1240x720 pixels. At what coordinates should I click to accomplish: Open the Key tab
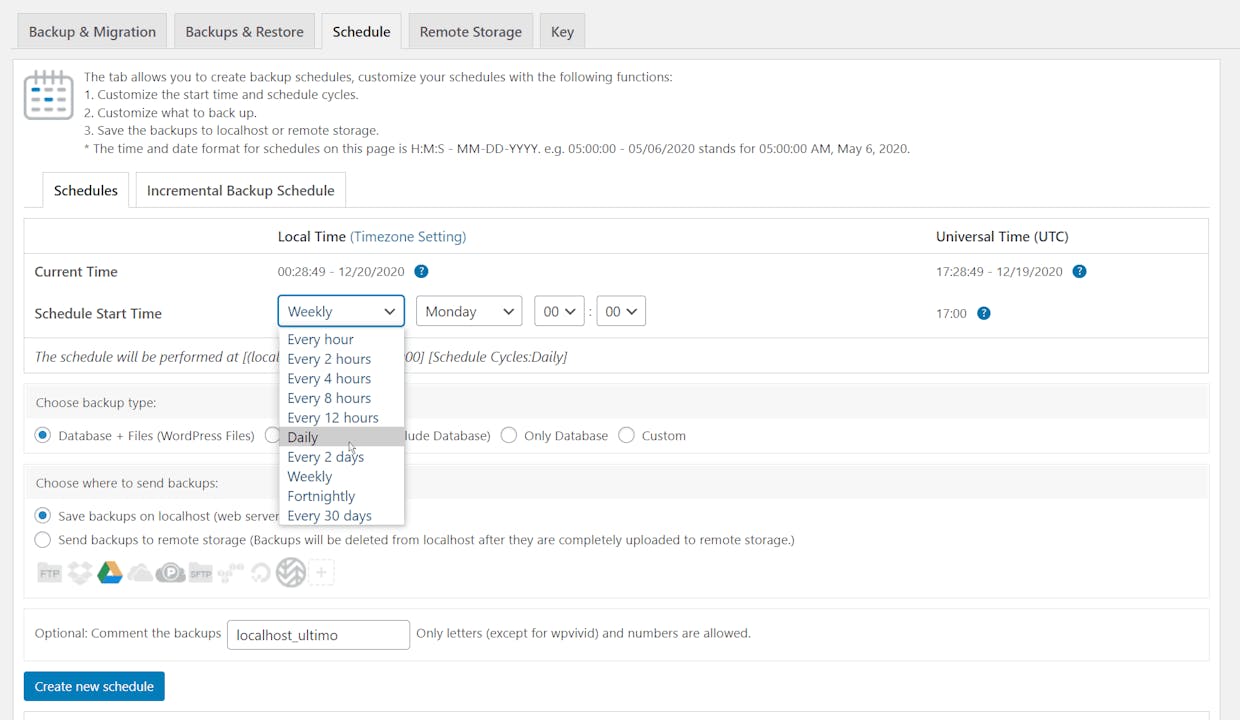563,31
